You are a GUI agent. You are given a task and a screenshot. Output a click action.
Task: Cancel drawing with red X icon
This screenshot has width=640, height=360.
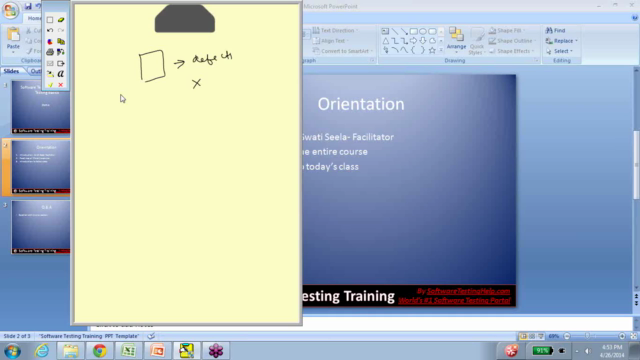(60, 85)
